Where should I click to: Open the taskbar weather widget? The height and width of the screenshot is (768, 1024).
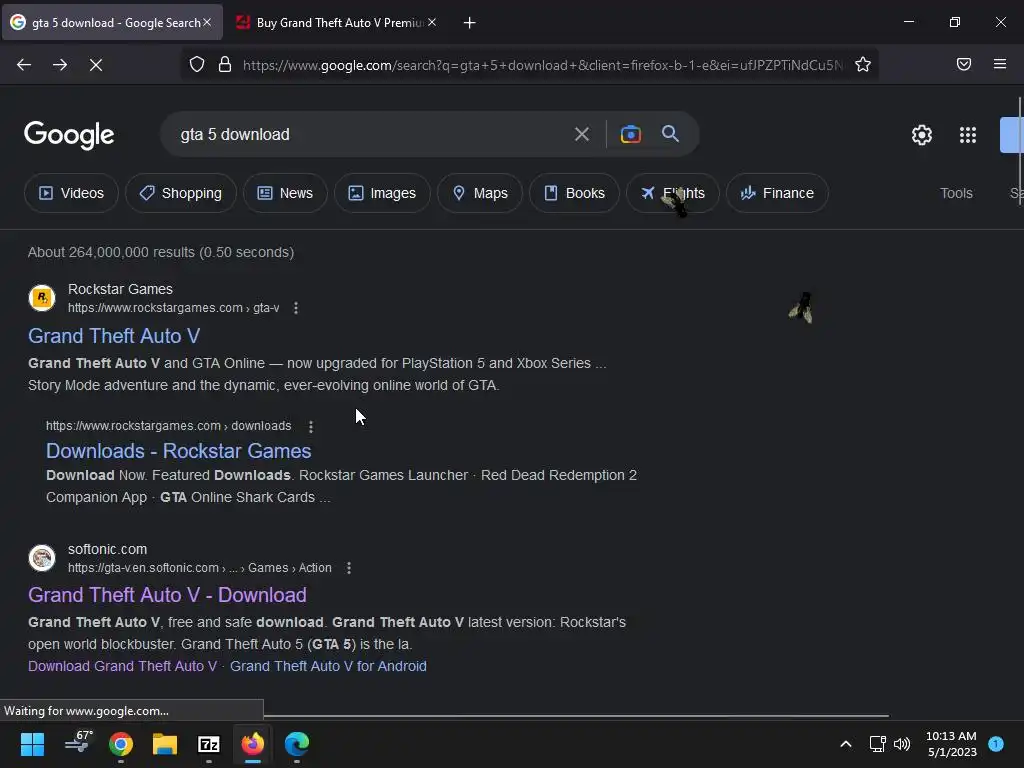[x=79, y=743]
